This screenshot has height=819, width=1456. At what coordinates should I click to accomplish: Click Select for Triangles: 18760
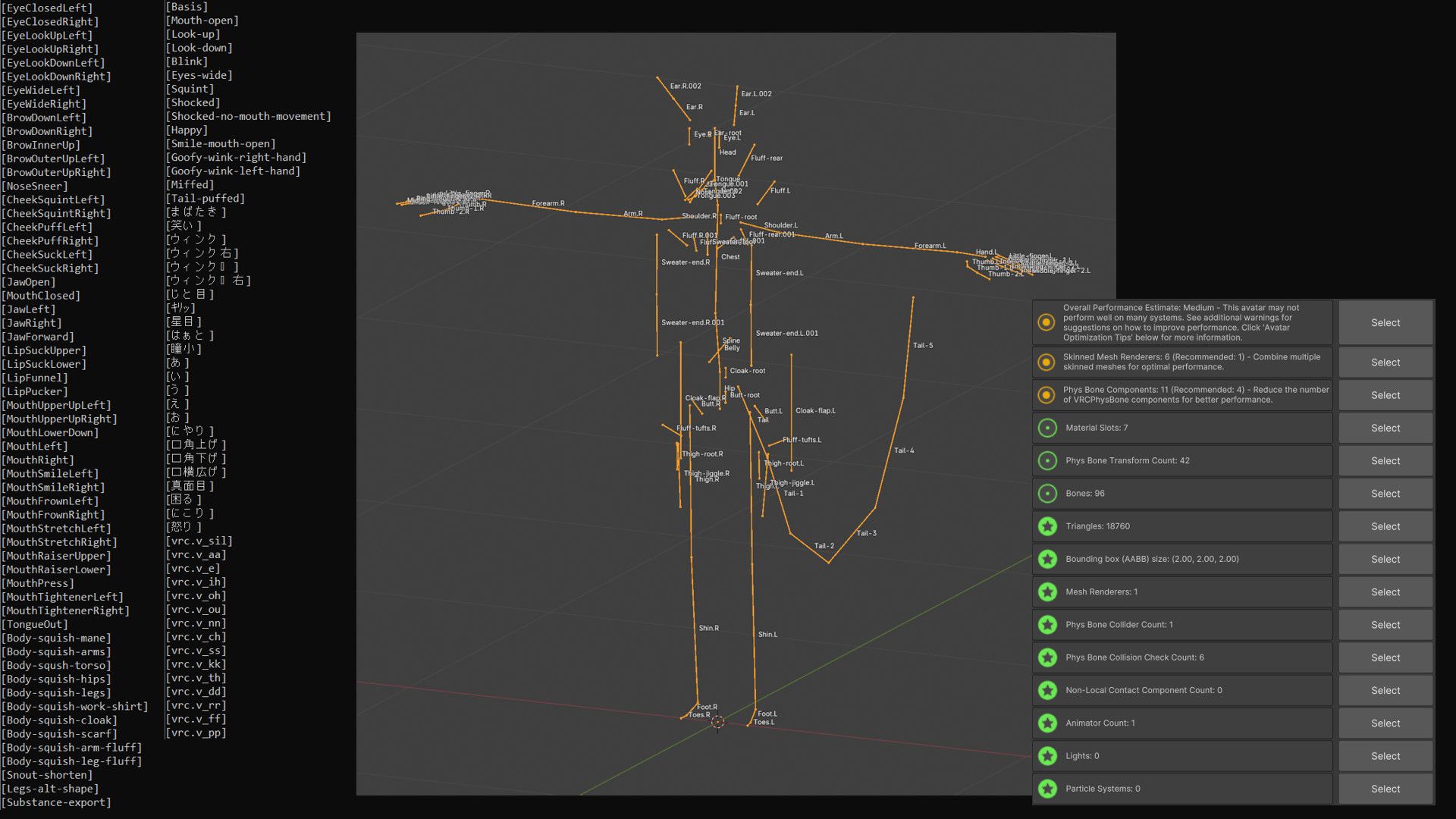(1385, 526)
